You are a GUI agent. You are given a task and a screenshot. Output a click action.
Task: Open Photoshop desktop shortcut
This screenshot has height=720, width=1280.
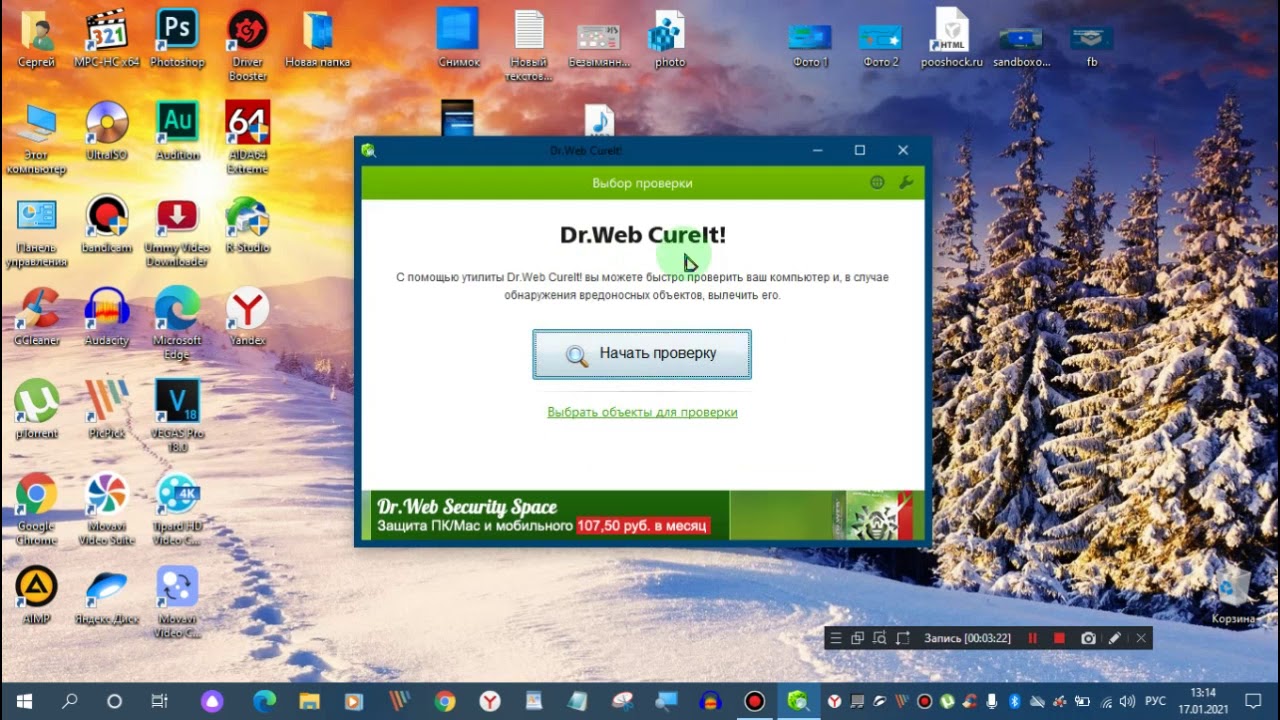pyautogui.click(x=177, y=38)
